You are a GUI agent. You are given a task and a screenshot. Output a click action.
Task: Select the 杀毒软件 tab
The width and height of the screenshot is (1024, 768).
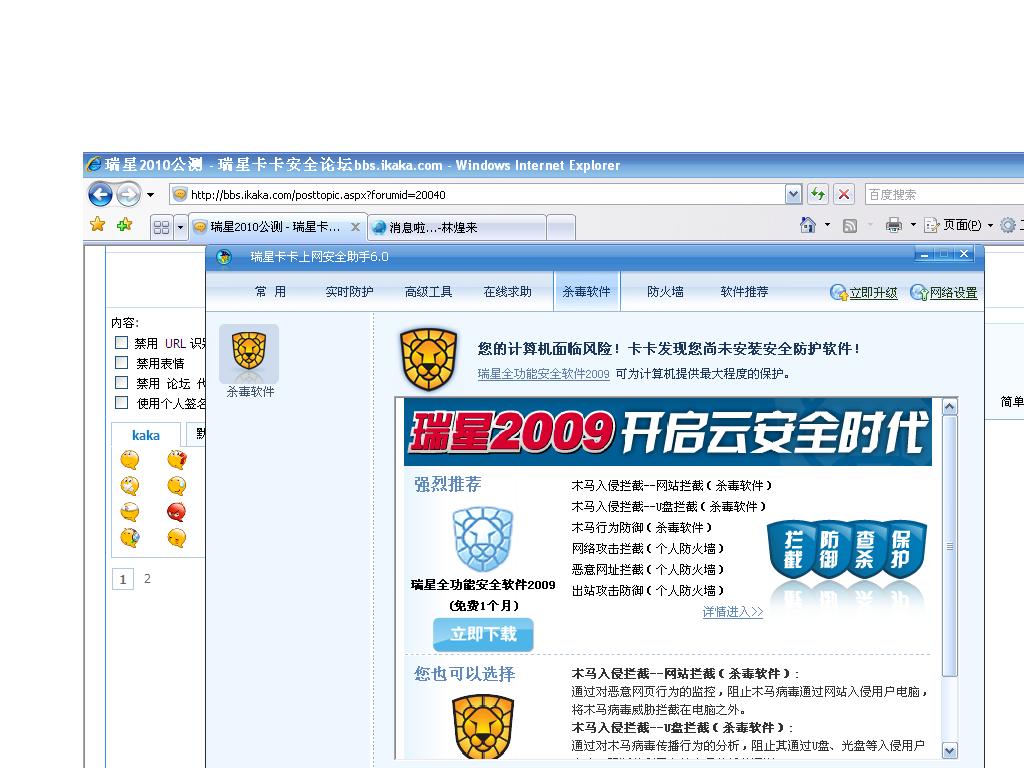[x=586, y=292]
